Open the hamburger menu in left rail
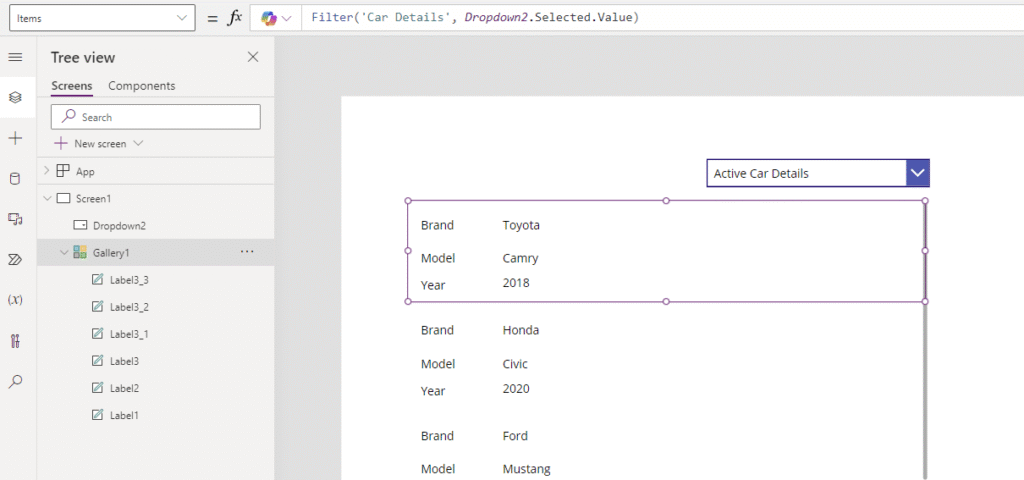 click(x=15, y=57)
